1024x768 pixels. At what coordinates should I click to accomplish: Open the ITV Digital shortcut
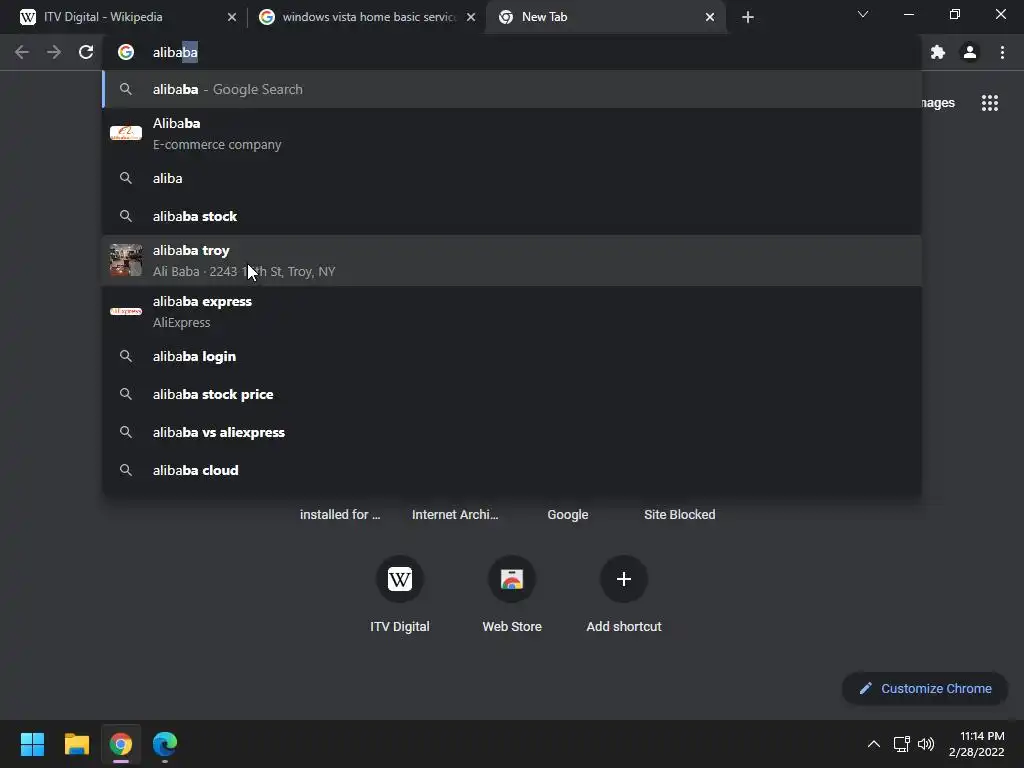click(400, 593)
